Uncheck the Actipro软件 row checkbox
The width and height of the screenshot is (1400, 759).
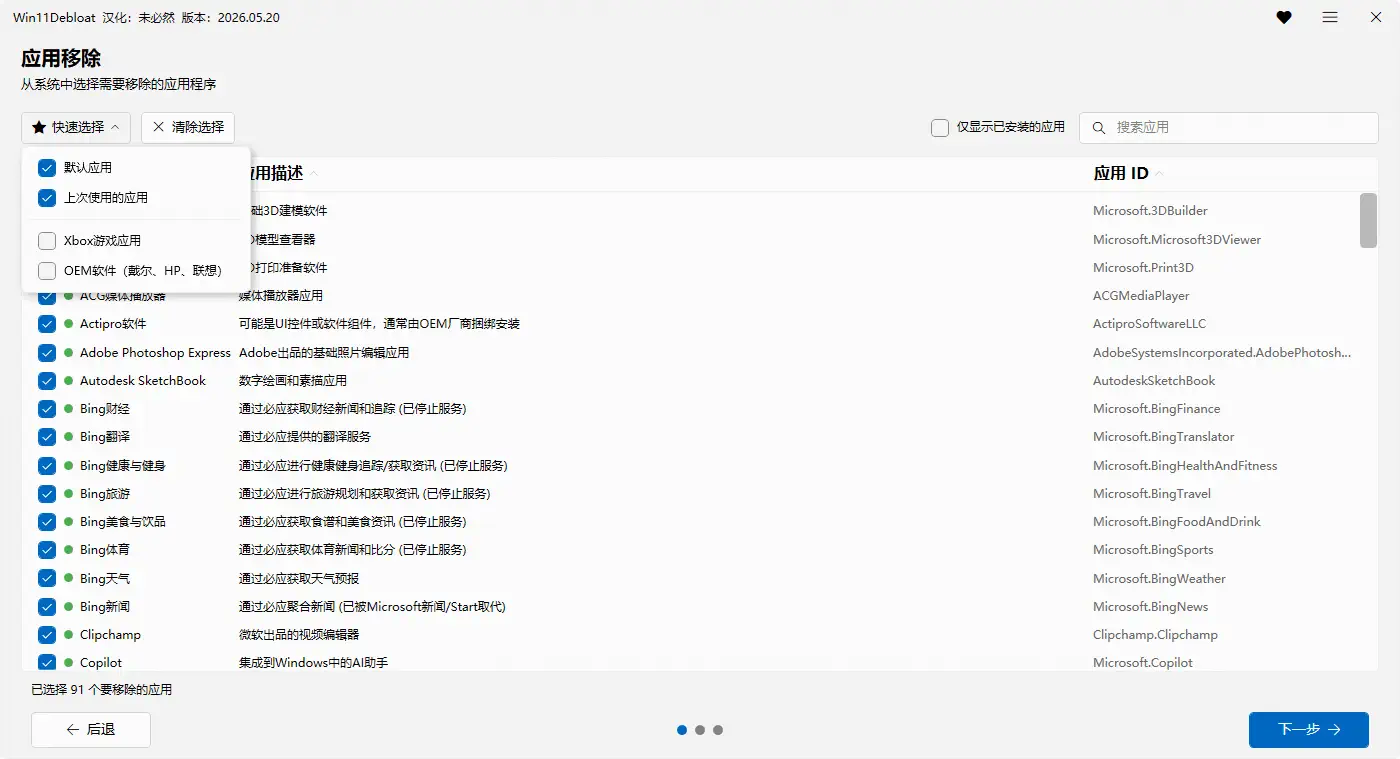pyautogui.click(x=47, y=324)
